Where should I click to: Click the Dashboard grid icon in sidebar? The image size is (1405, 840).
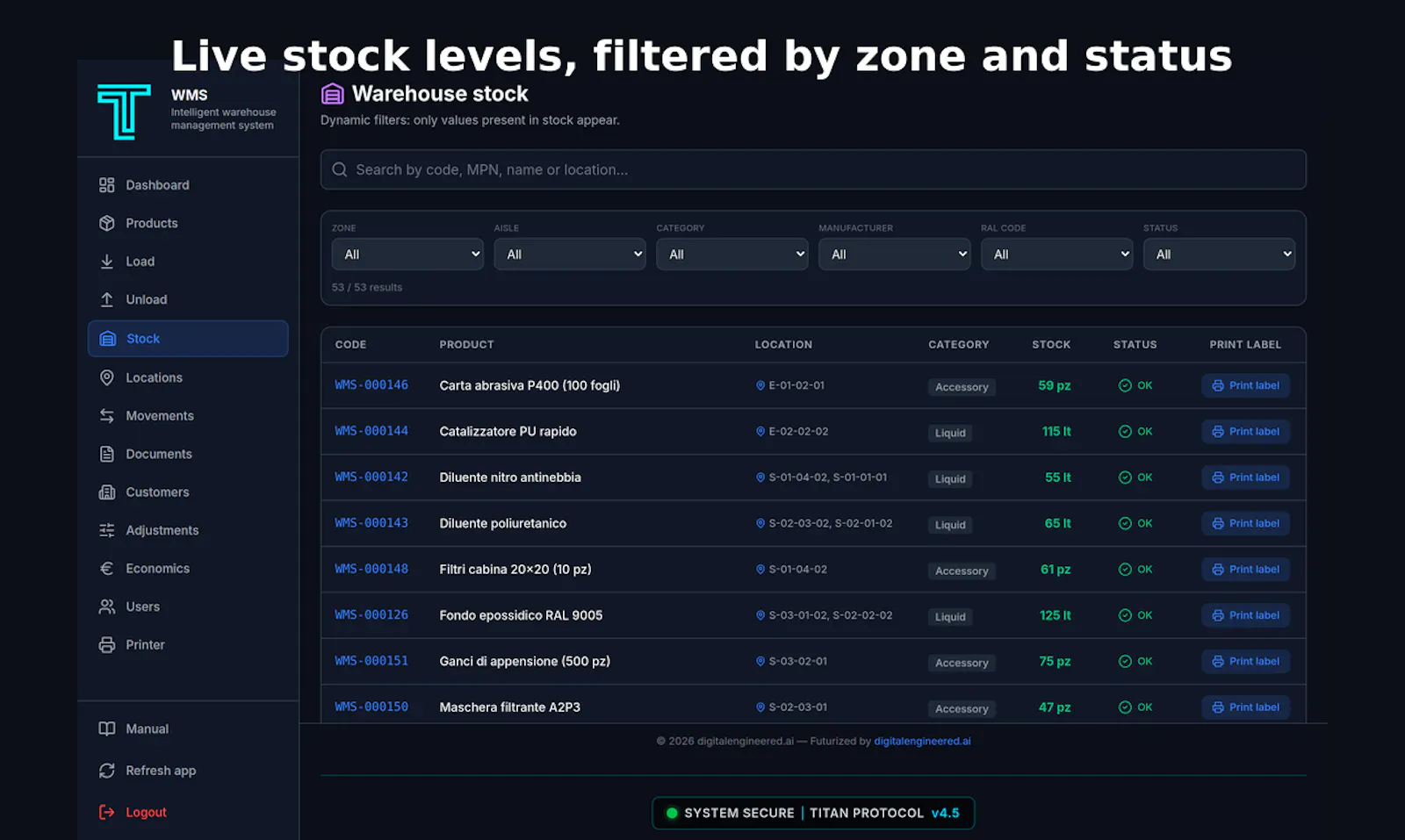tap(107, 185)
